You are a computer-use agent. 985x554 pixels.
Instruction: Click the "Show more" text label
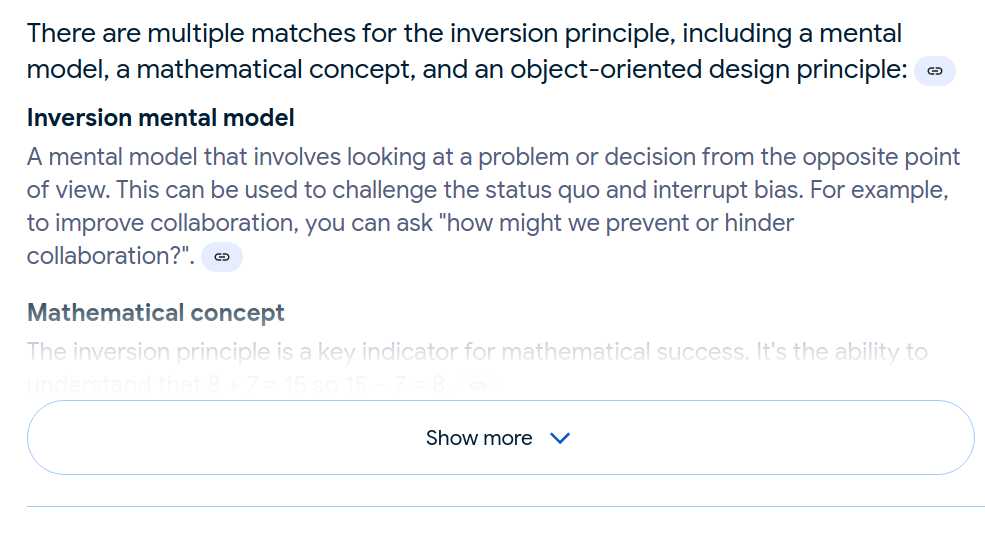coord(478,438)
